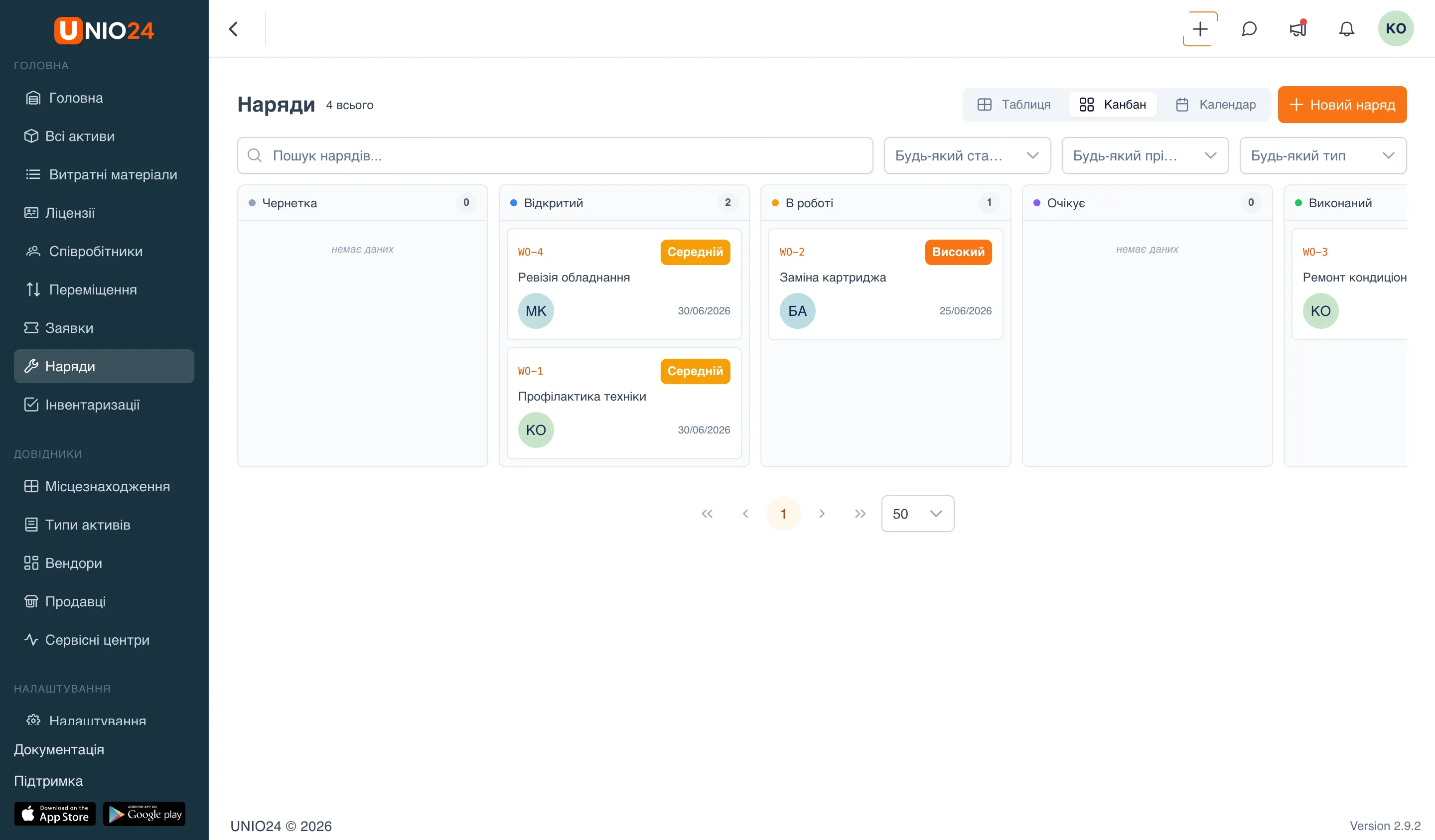Click the Google Play badge

pyautogui.click(x=144, y=815)
